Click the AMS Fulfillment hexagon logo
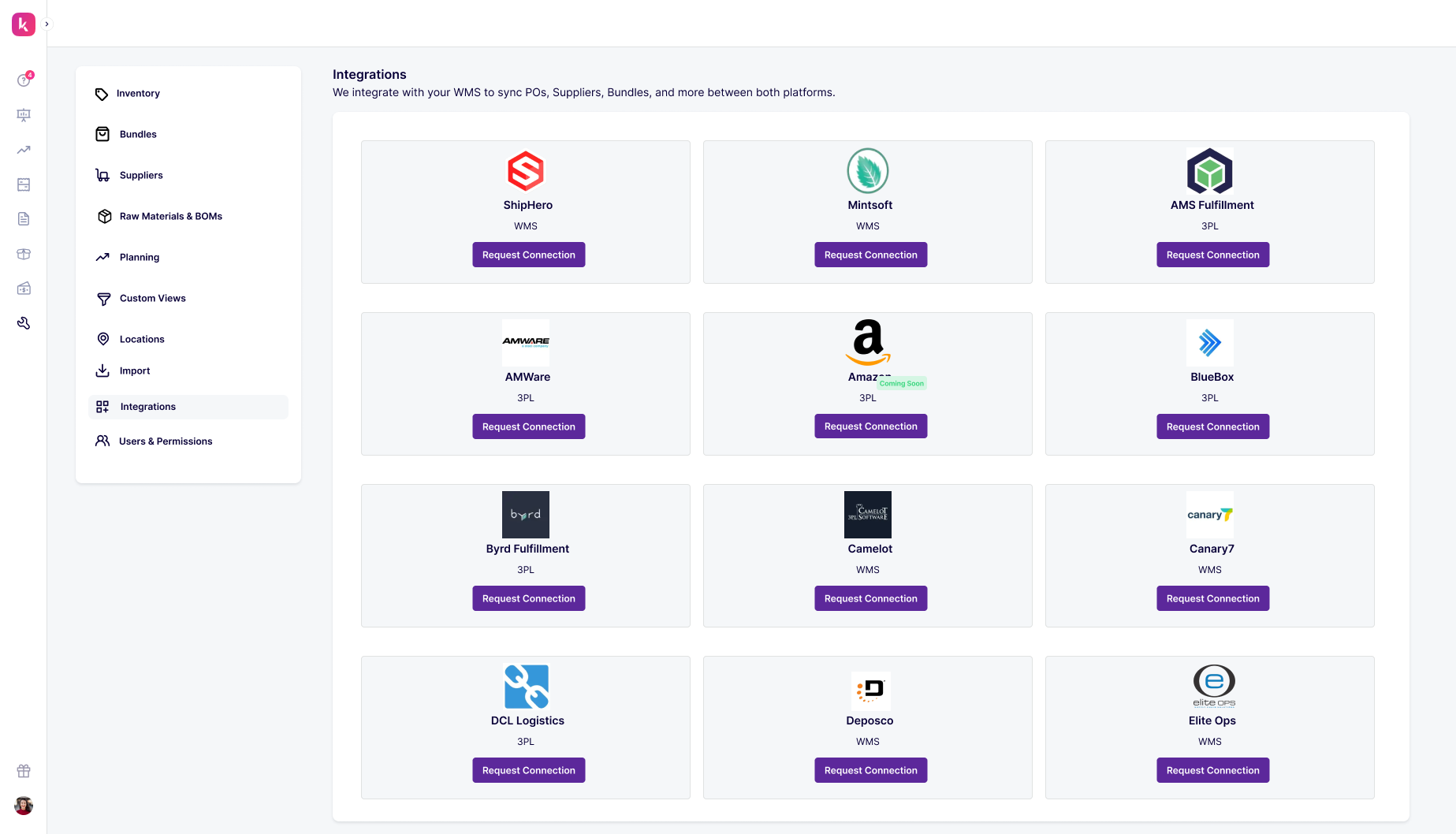The image size is (1456, 834). point(1210,171)
